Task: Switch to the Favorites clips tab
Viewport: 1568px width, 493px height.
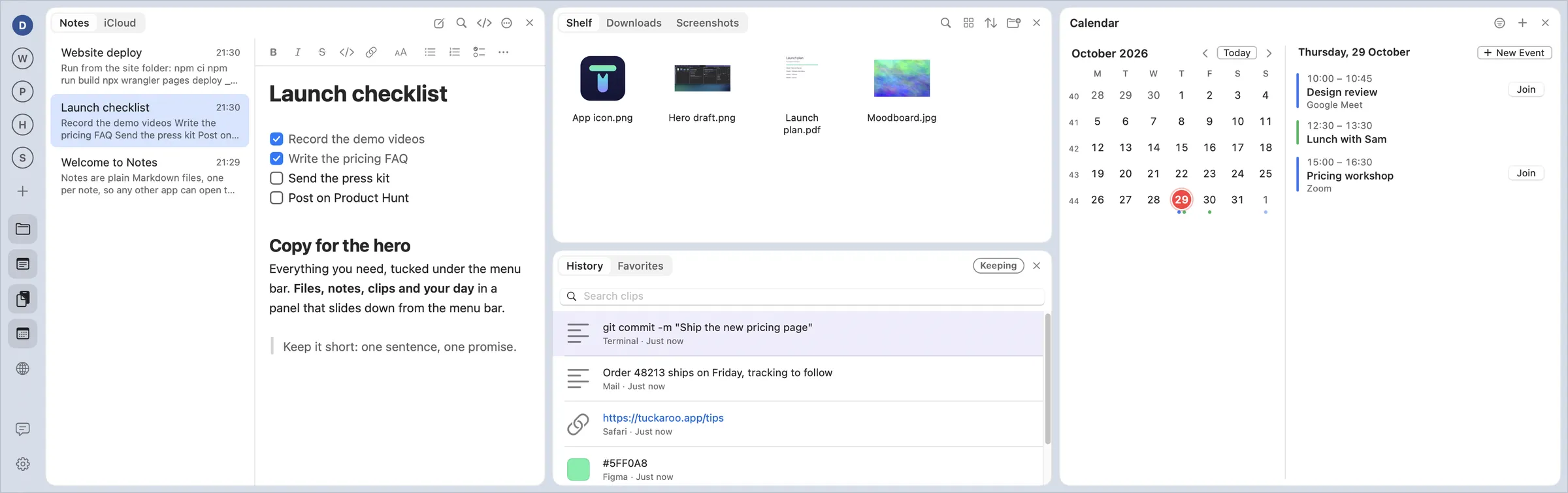Action: (x=640, y=266)
